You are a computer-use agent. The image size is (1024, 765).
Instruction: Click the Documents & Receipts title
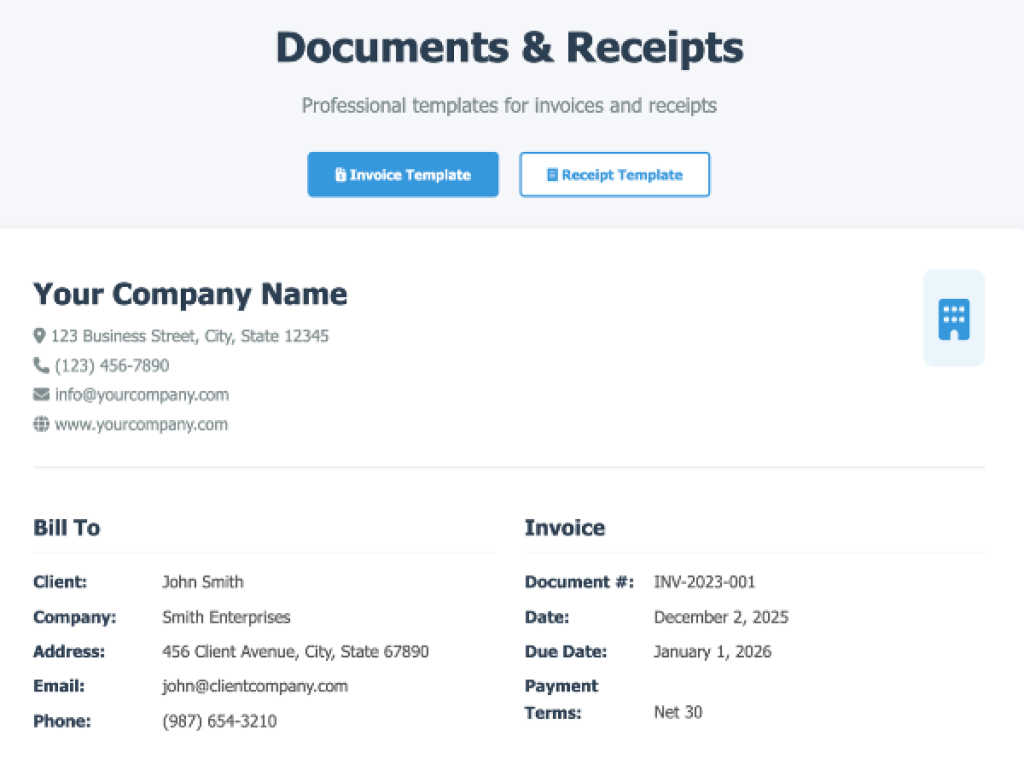pos(510,46)
